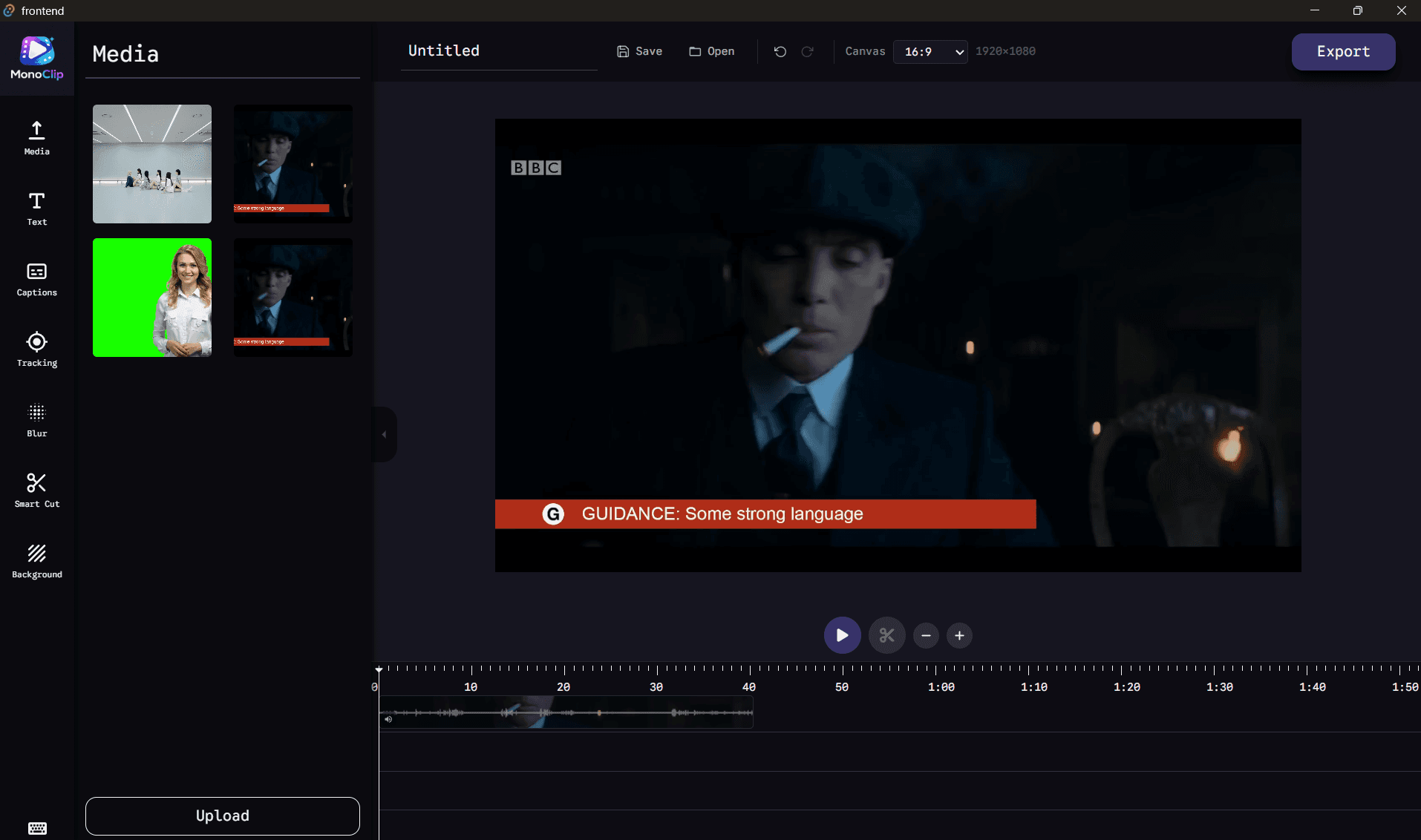Click the Undo arrow
The width and height of the screenshot is (1421, 840).
click(x=780, y=51)
